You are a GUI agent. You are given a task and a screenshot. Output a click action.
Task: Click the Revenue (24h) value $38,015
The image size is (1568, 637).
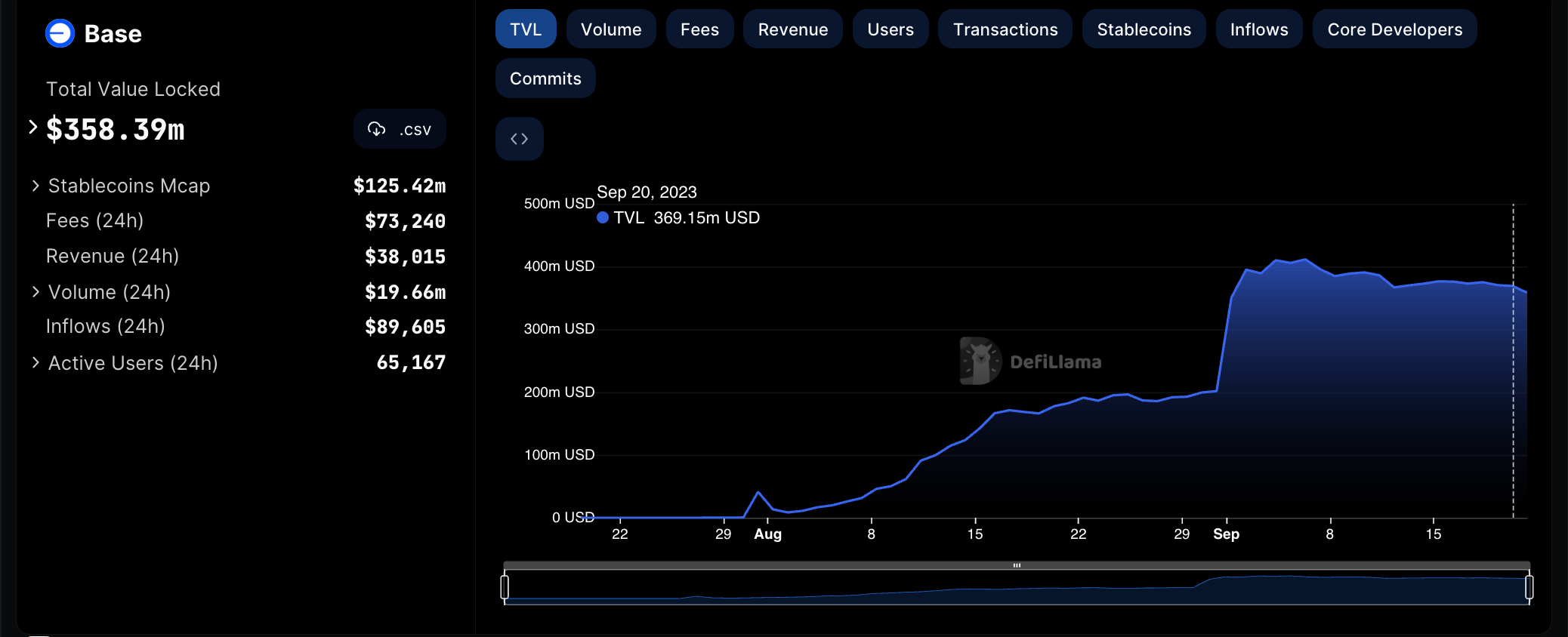pyautogui.click(x=405, y=257)
